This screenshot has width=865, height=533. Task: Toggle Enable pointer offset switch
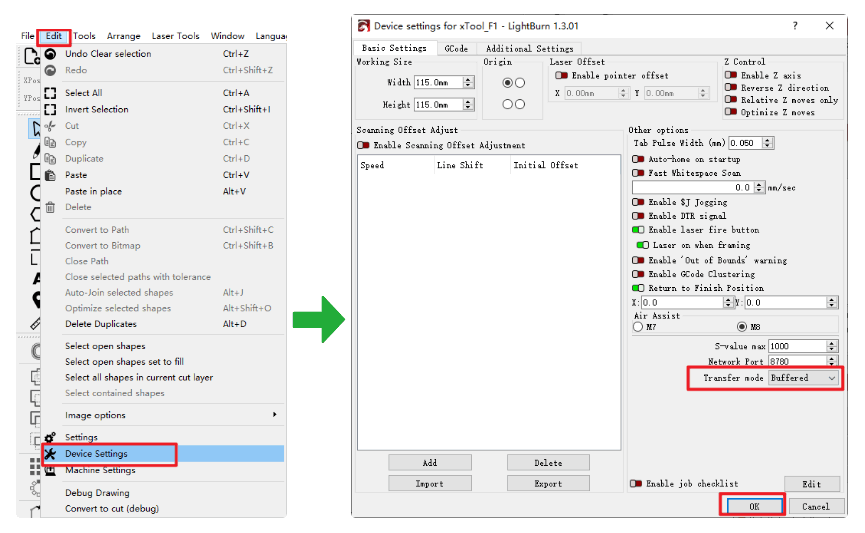click(562, 76)
